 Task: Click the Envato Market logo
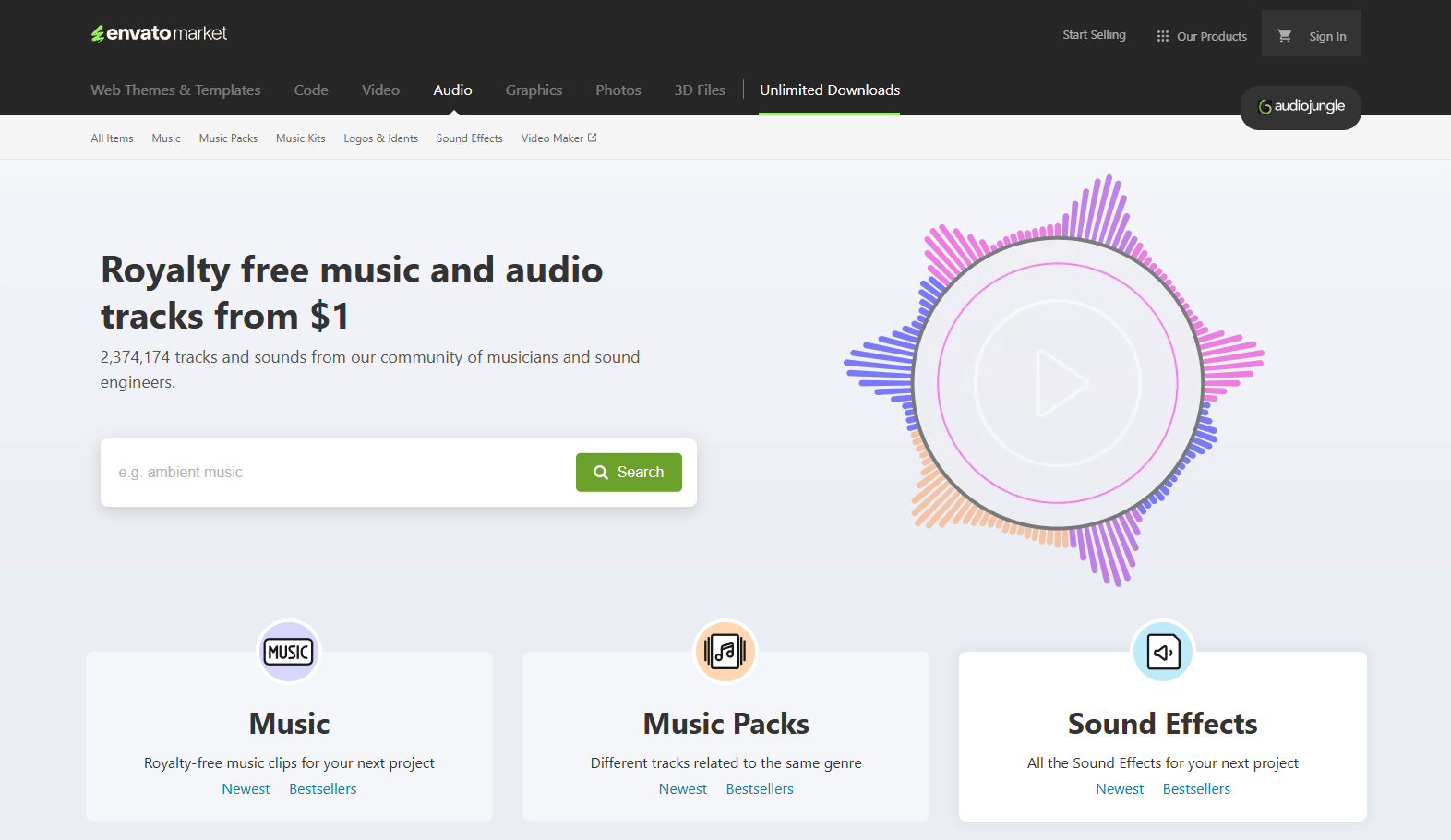159,34
